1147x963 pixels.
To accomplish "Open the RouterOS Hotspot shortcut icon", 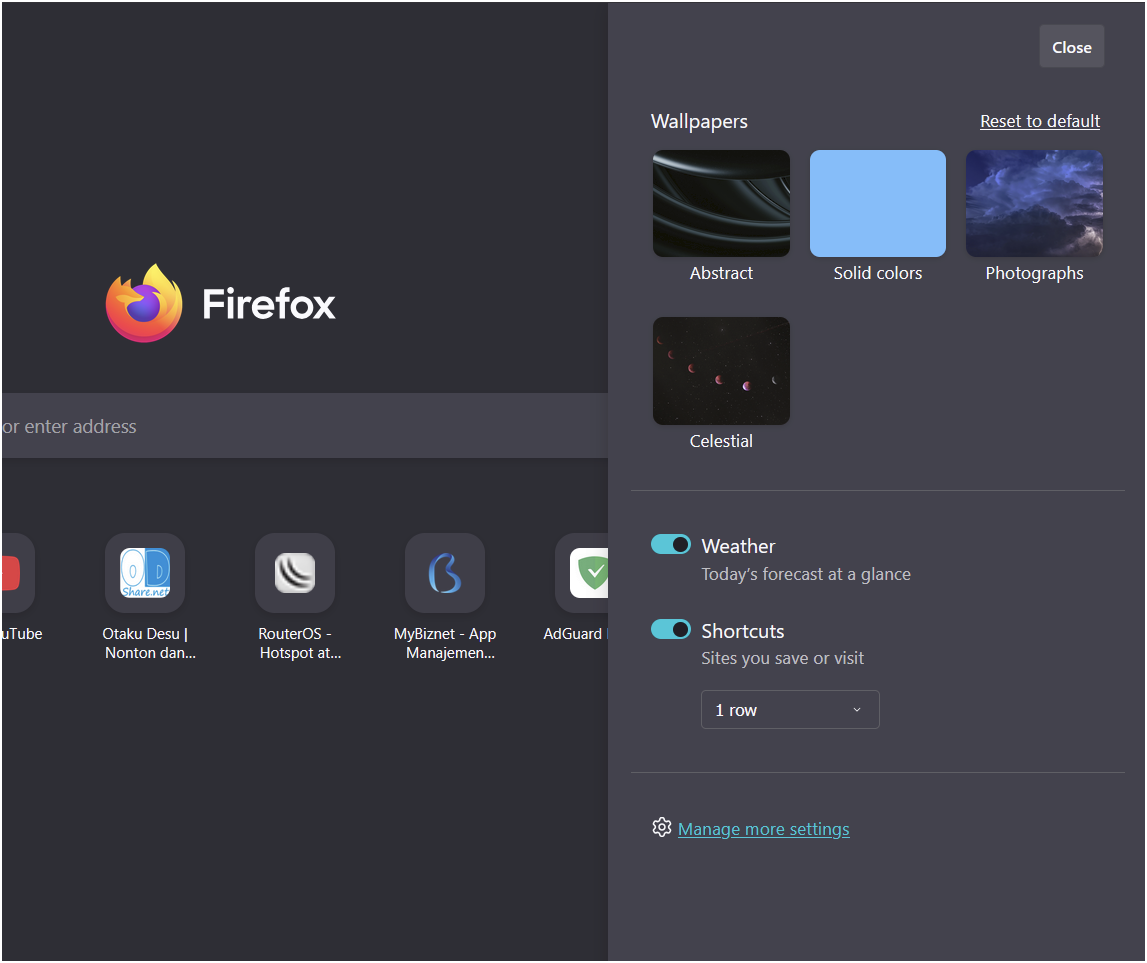I will coord(295,572).
